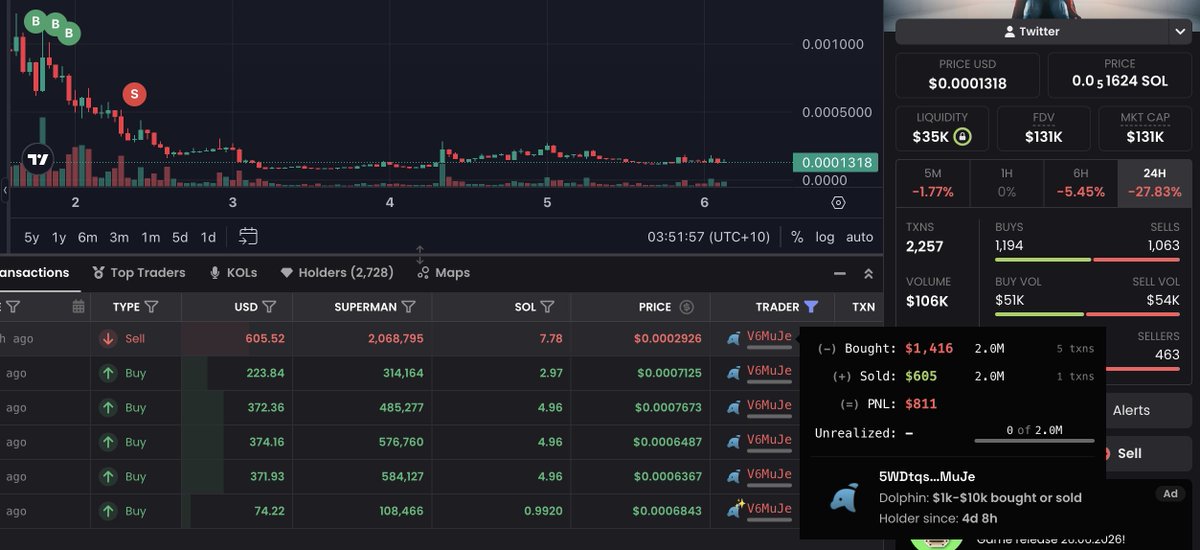
Task: Set chart range to 3m
Action: 119,237
